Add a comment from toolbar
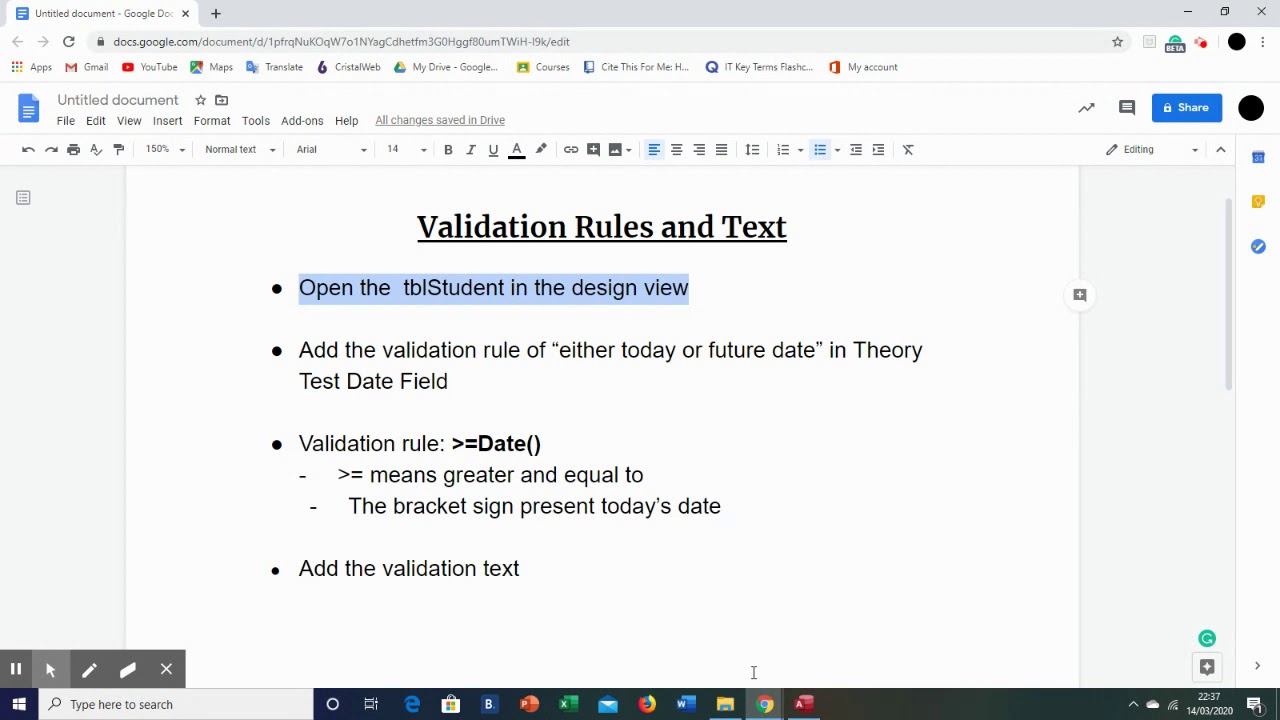This screenshot has height=720, width=1280. coord(593,150)
